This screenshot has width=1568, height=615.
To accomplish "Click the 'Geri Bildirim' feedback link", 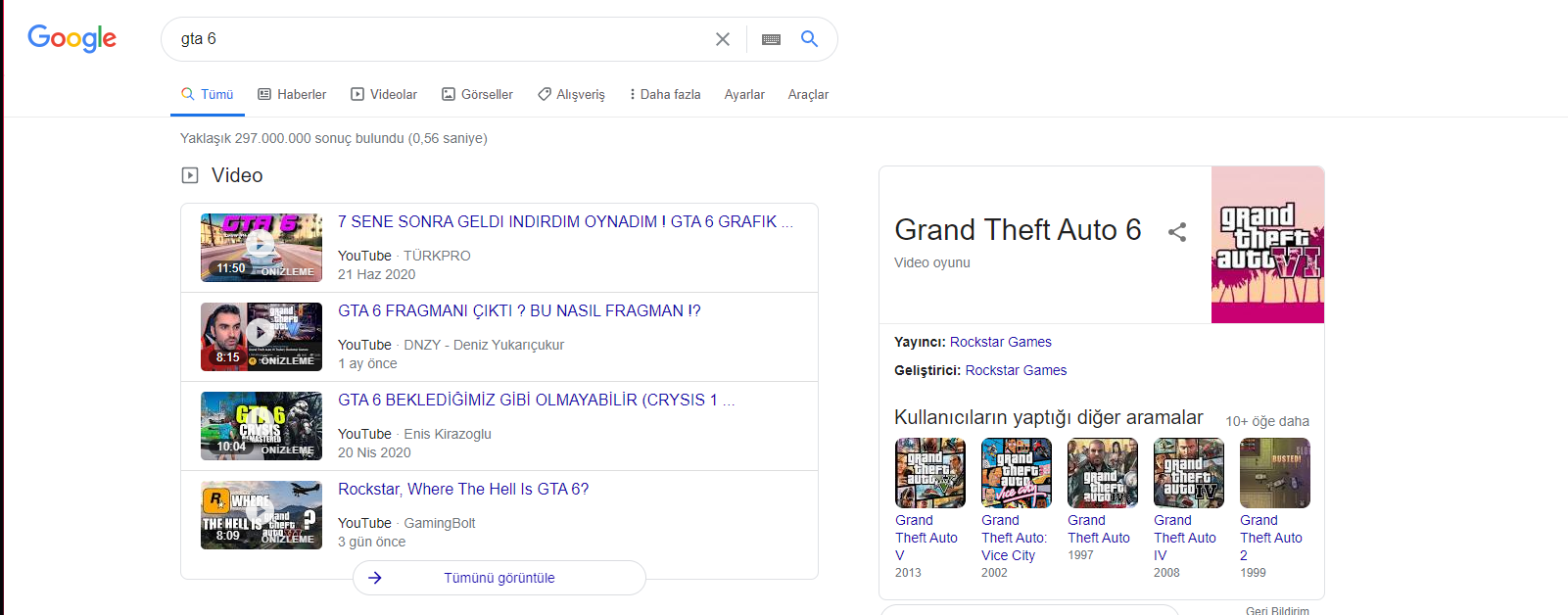I will coord(1277,610).
